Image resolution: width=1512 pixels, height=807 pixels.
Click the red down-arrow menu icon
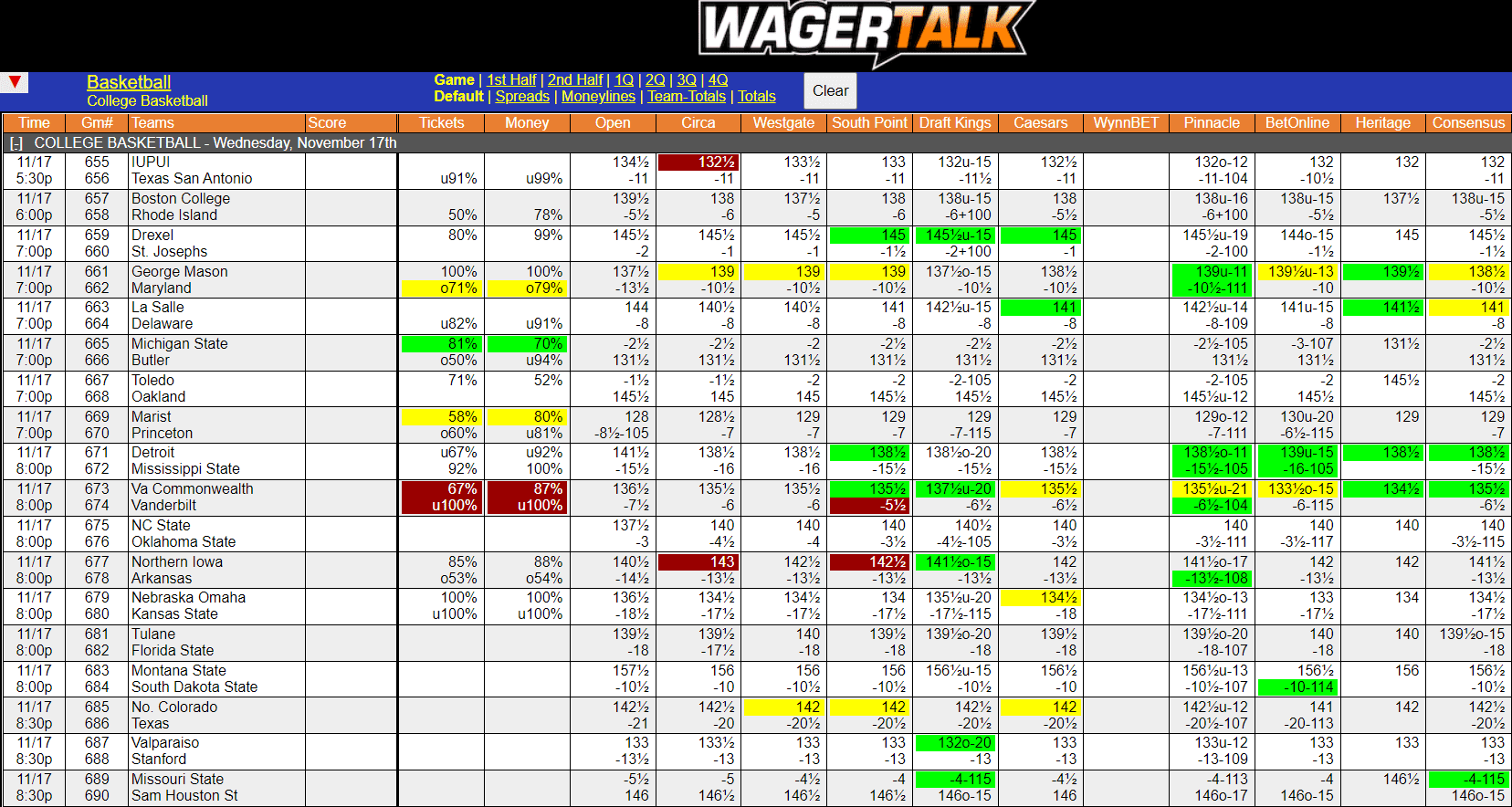pyautogui.click(x=15, y=83)
